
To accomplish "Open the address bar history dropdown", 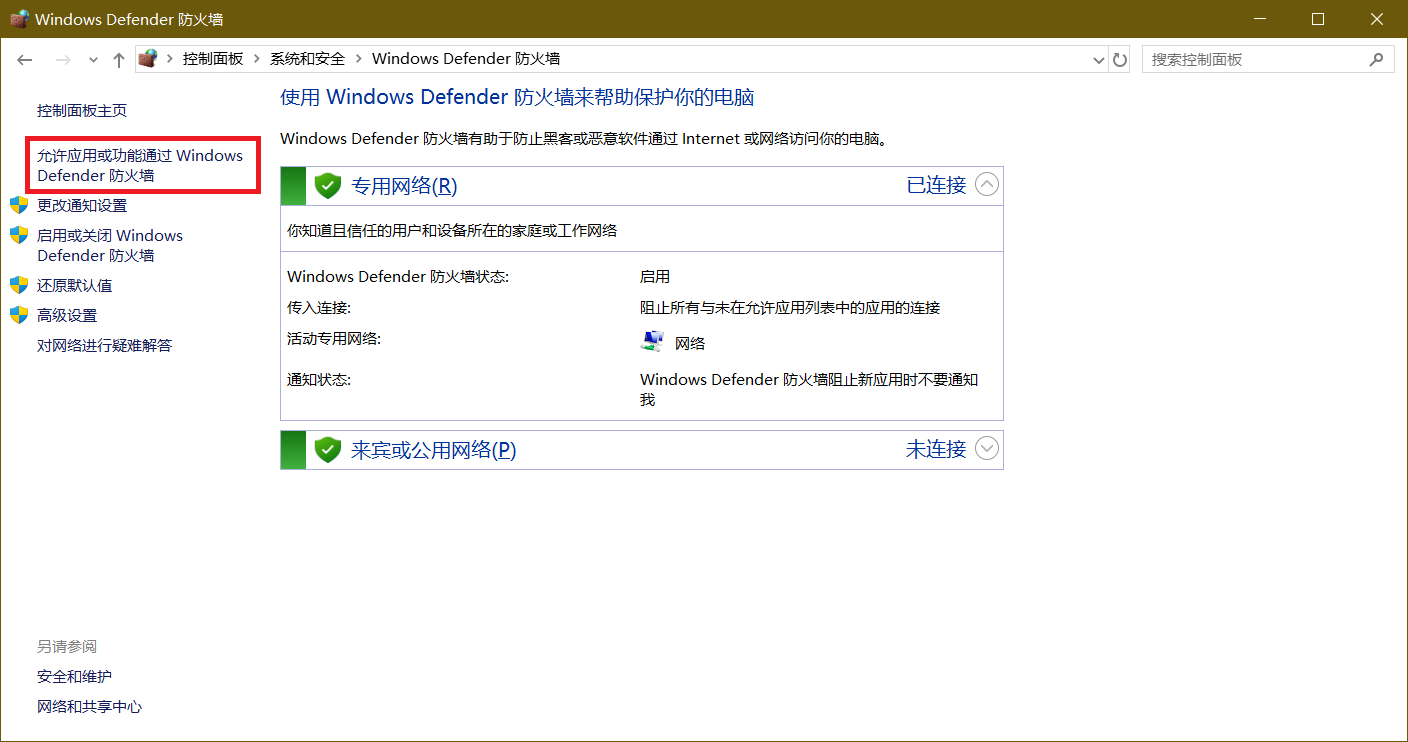I will point(1099,60).
